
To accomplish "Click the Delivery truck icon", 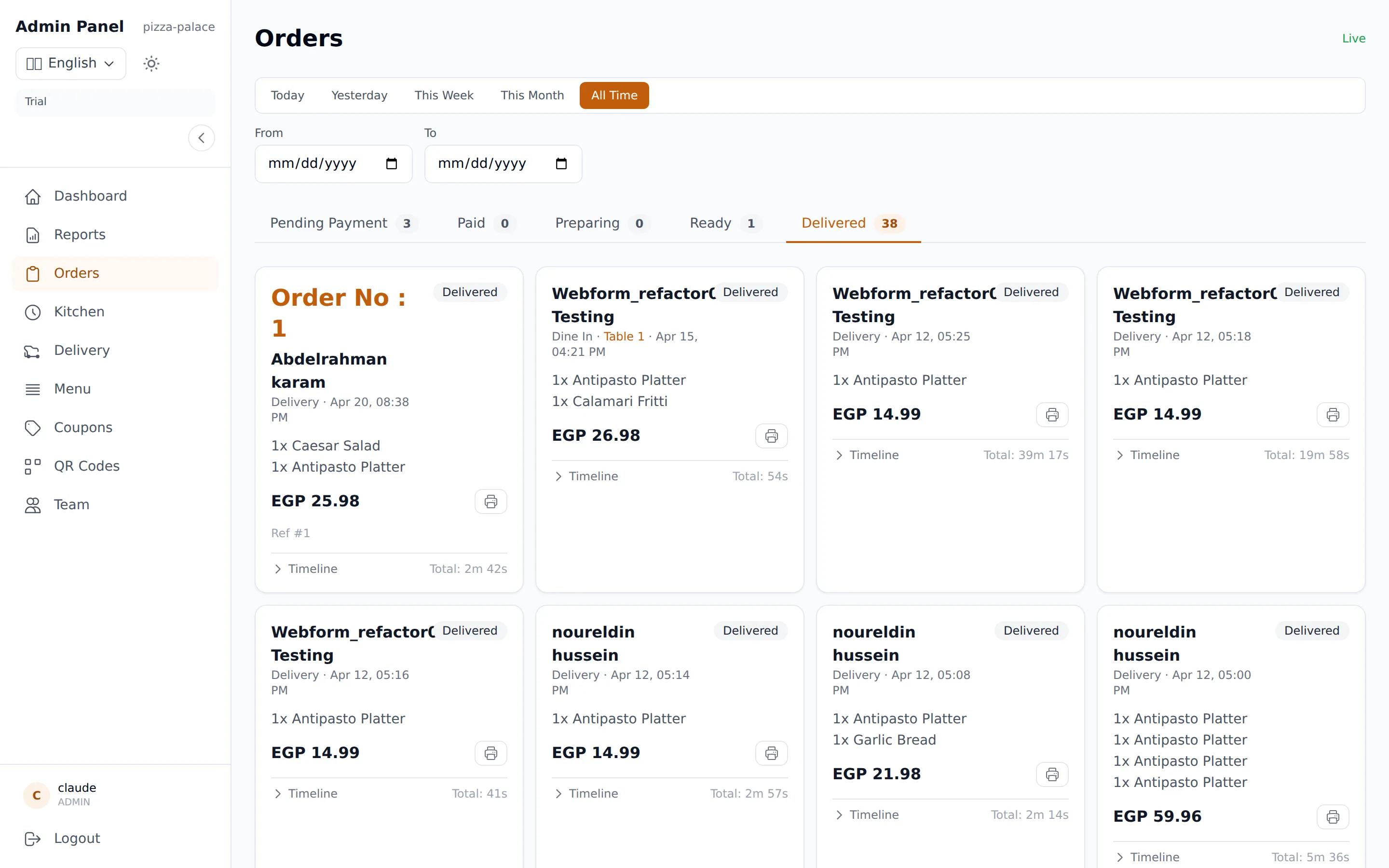I will point(33,351).
